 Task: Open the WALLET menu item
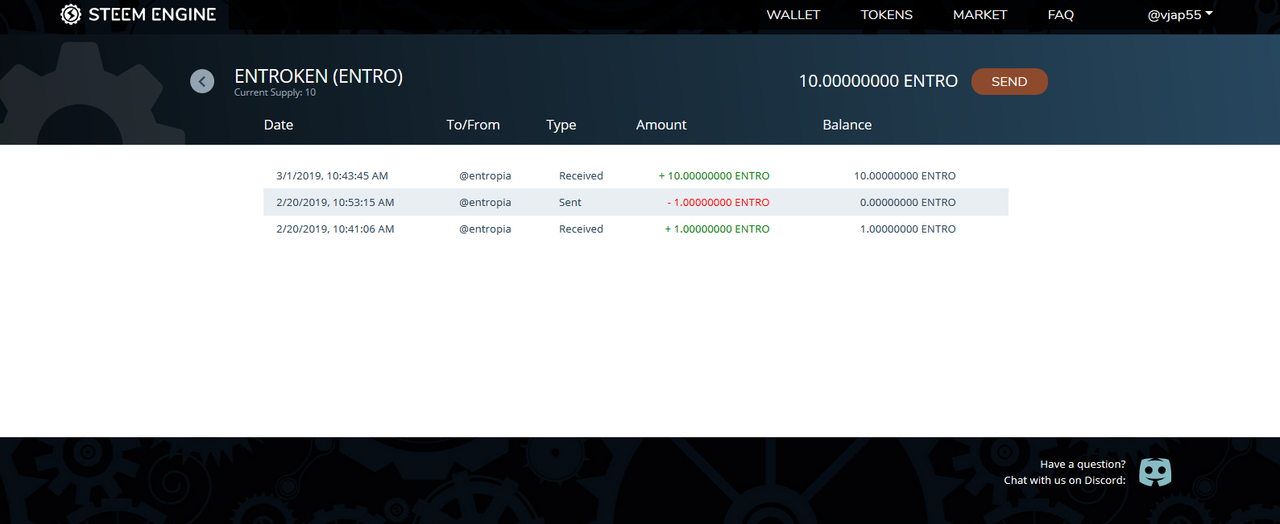click(793, 15)
